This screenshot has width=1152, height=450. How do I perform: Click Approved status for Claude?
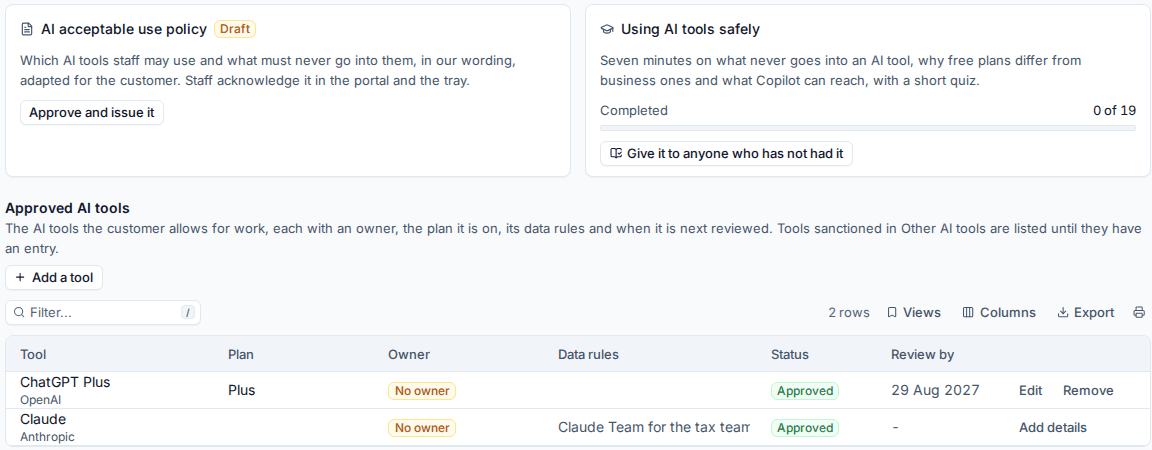click(804, 427)
